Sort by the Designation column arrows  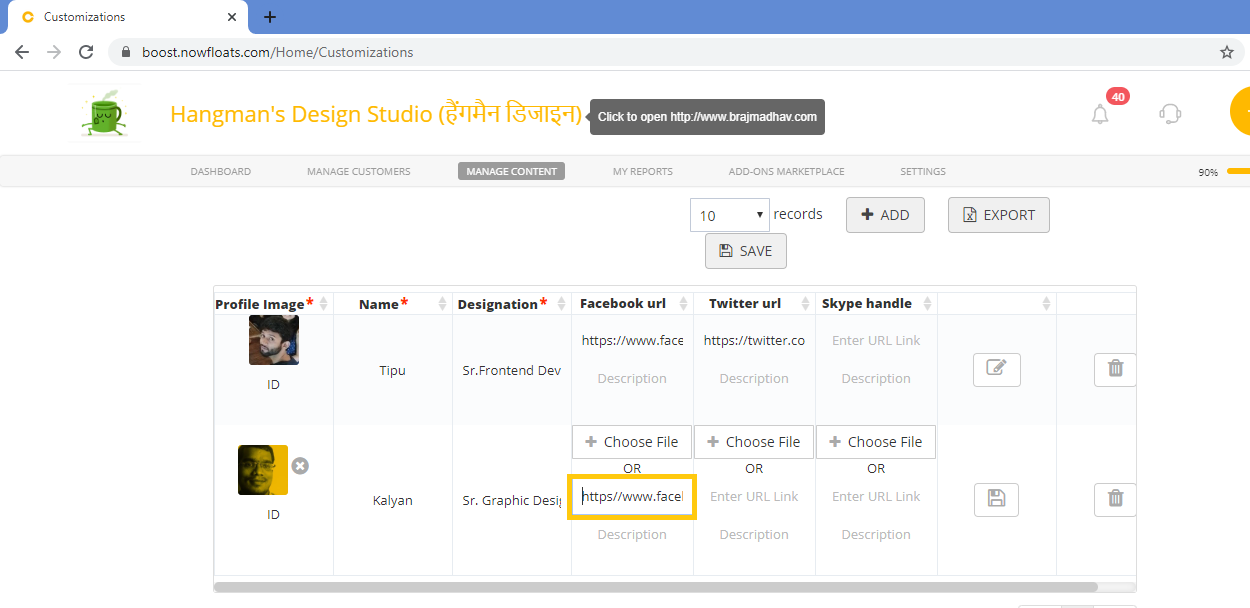[x=562, y=304]
